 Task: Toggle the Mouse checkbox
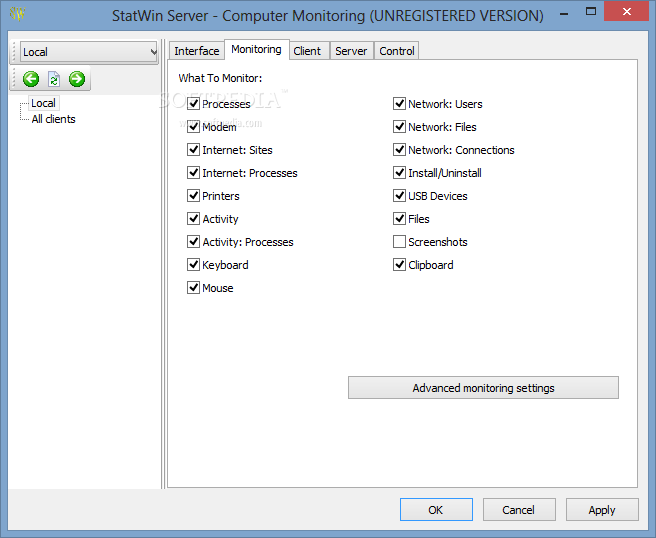[x=193, y=288]
